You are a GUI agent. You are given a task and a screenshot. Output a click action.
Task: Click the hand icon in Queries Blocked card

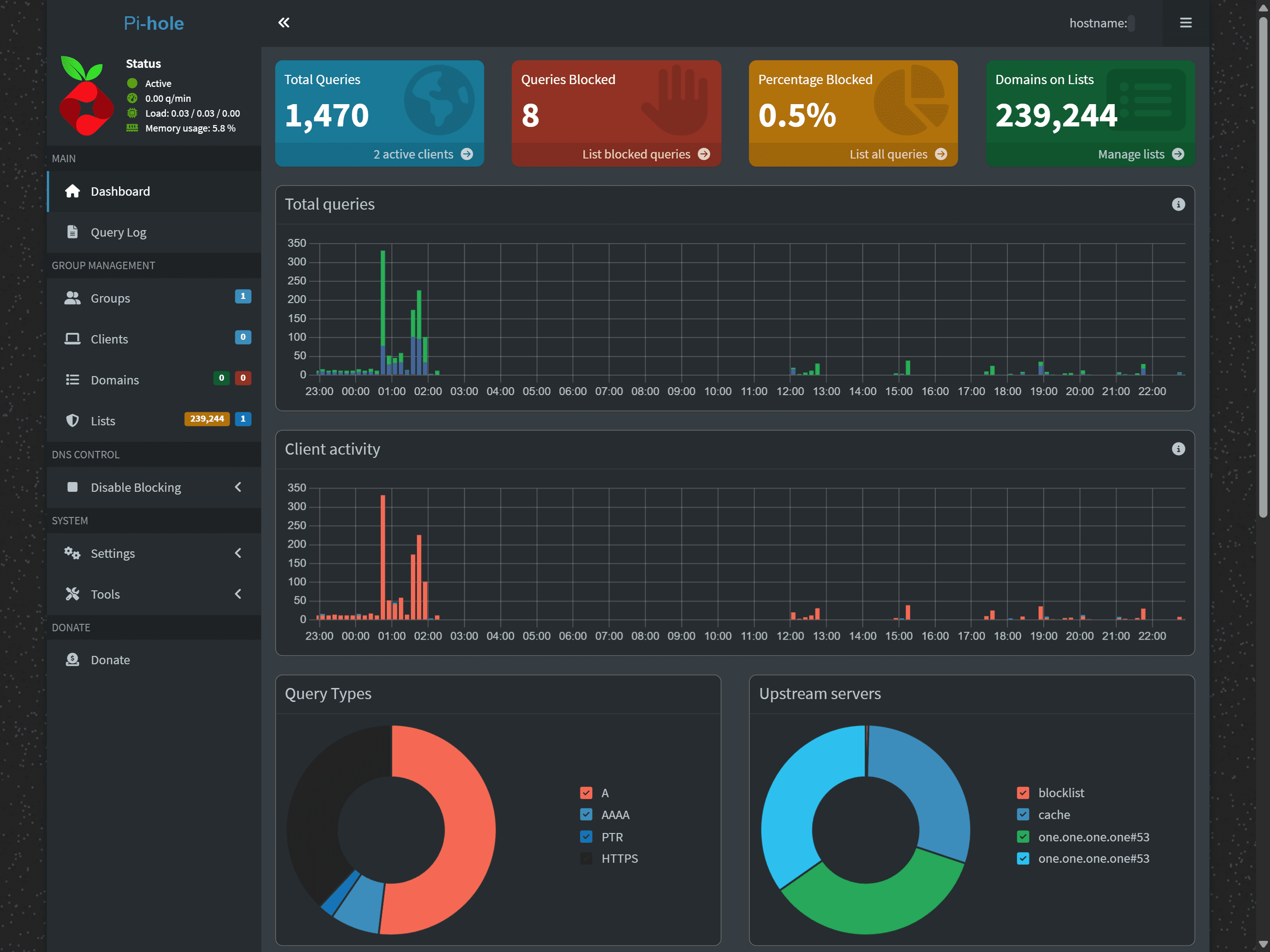click(x=675, y=100)
